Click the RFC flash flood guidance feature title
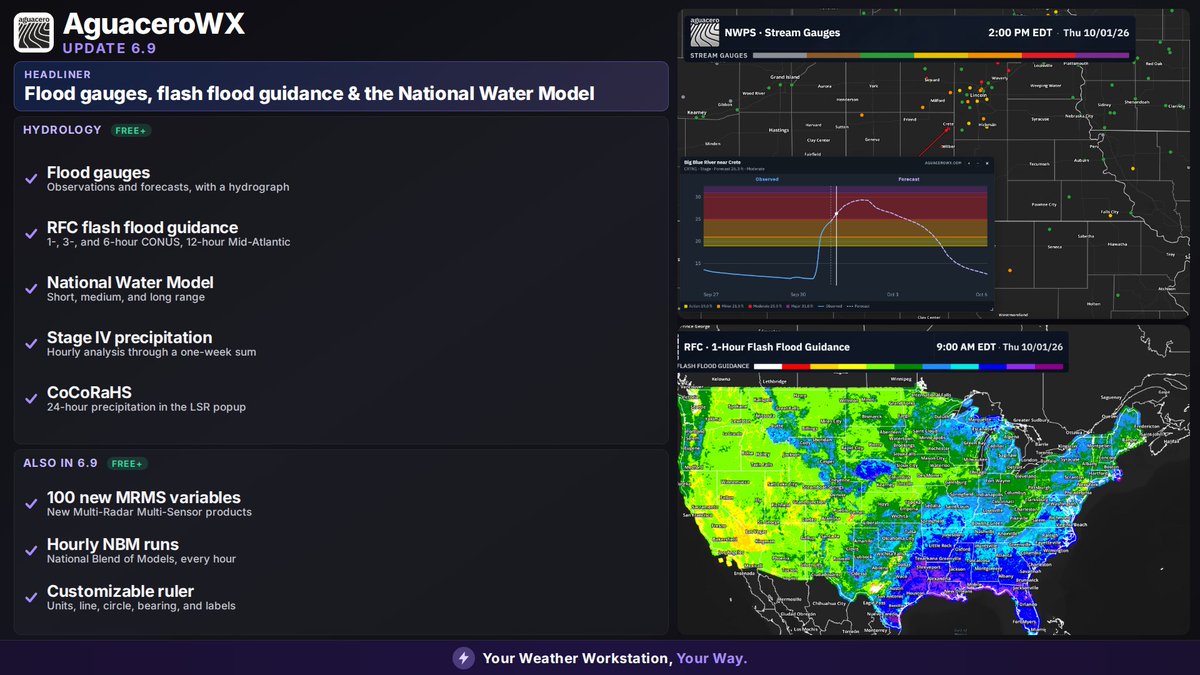This screenshot has width=1200, height=675. click(x=142, y=228)
